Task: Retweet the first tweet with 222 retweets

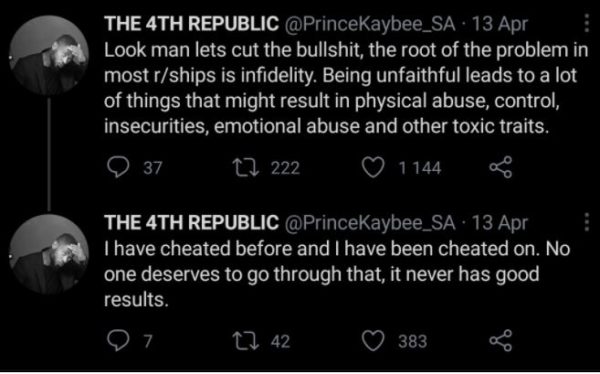Action: click(247, 168)
